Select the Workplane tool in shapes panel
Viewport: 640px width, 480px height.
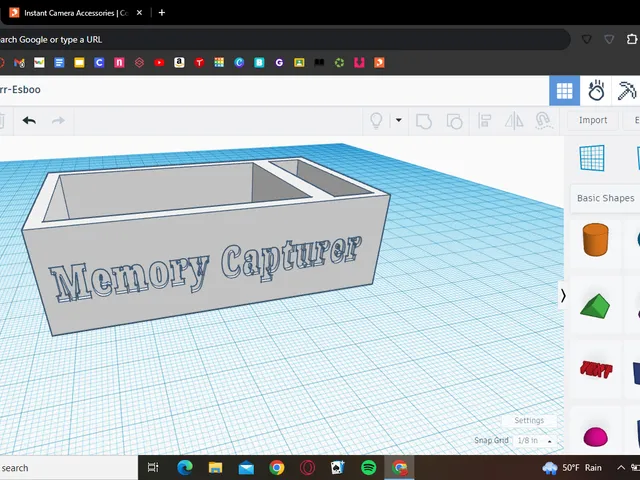pos(592,158)
